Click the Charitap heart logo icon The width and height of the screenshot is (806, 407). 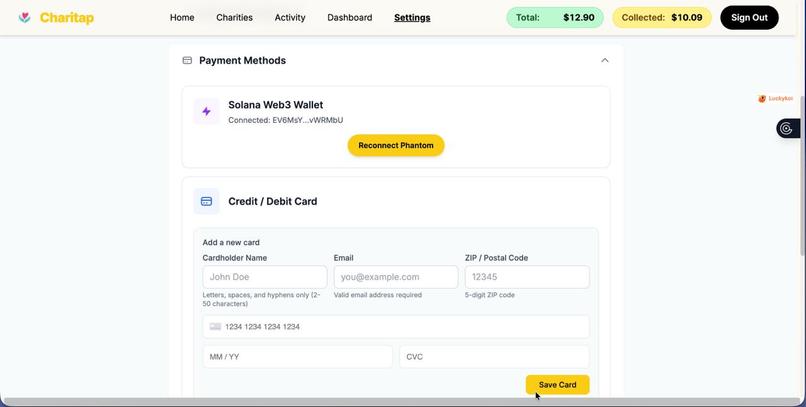tap(24, 17)
